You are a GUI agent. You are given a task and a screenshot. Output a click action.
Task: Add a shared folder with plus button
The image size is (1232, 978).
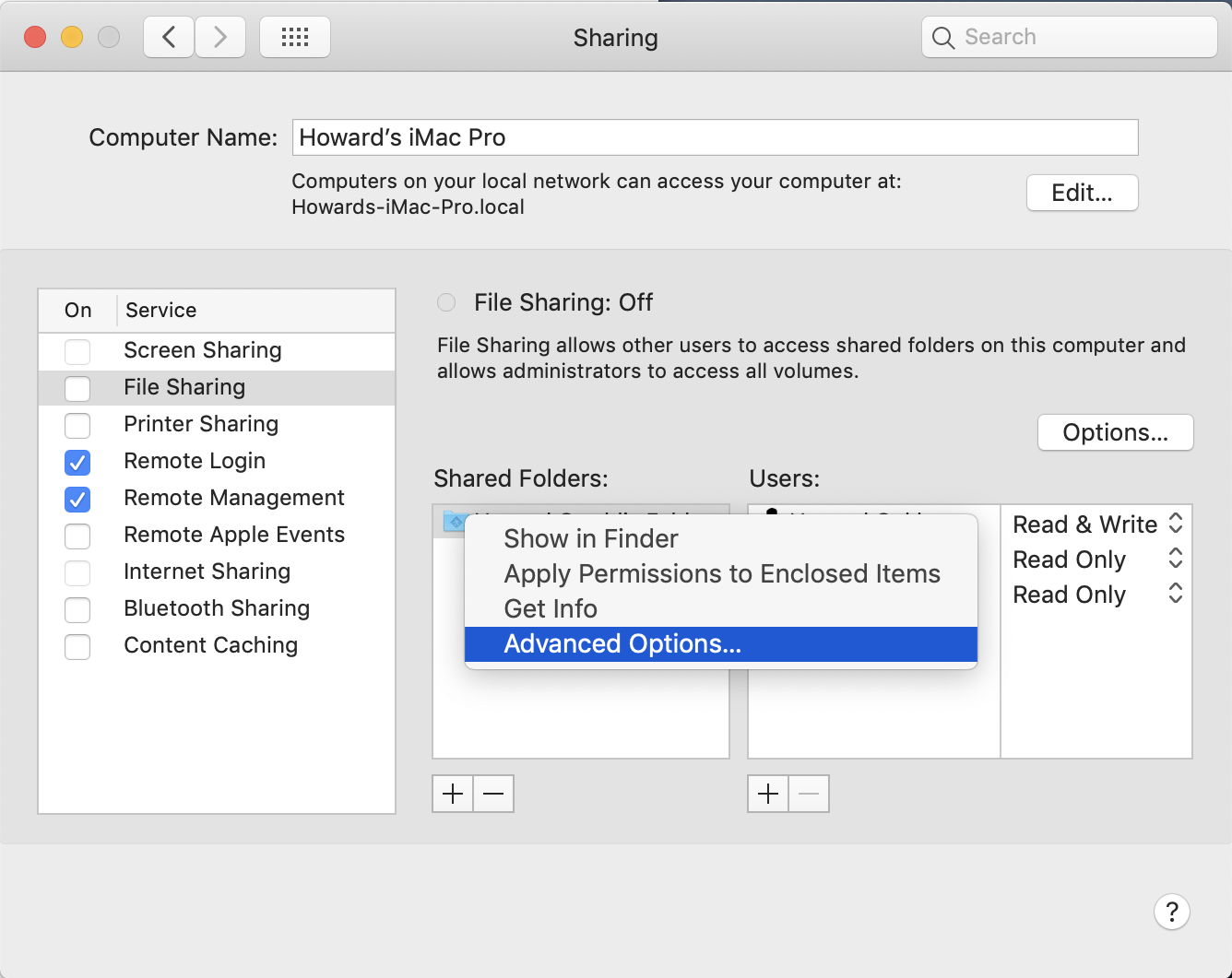pyautogui.click(x=453, y=794)
